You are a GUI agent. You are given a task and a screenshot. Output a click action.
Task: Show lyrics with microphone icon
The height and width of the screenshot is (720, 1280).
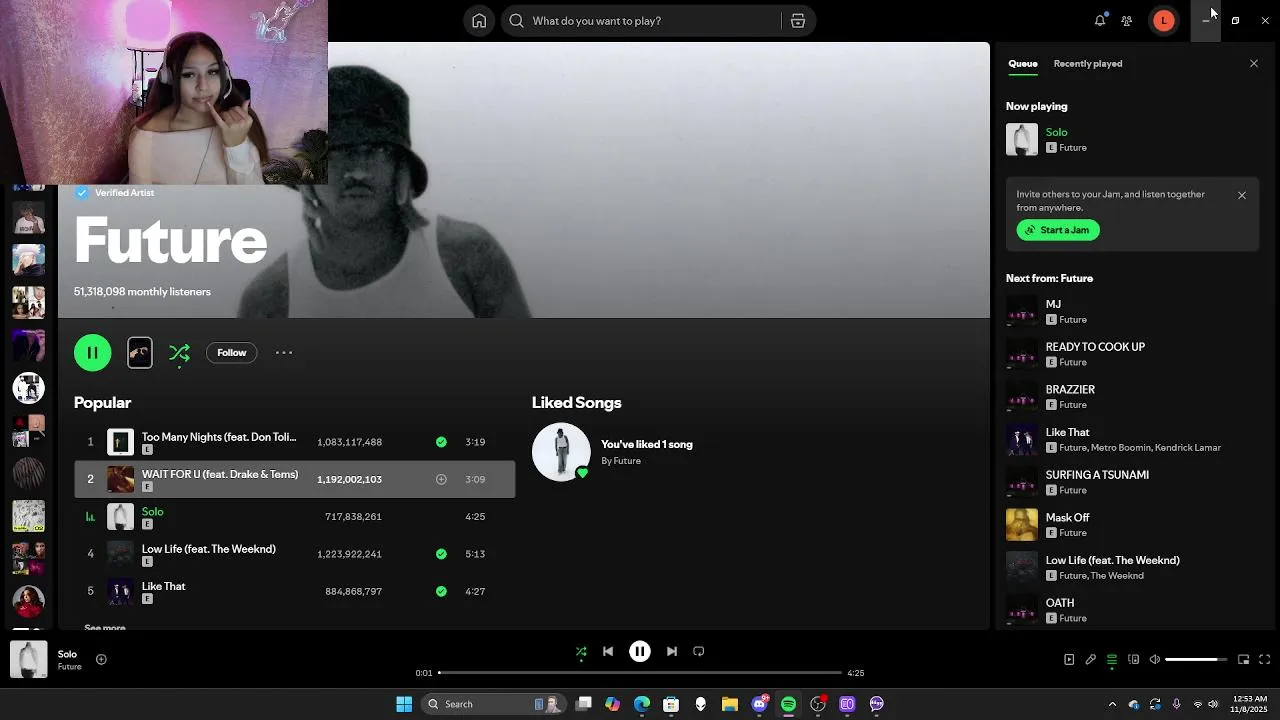click(1091, 659)
